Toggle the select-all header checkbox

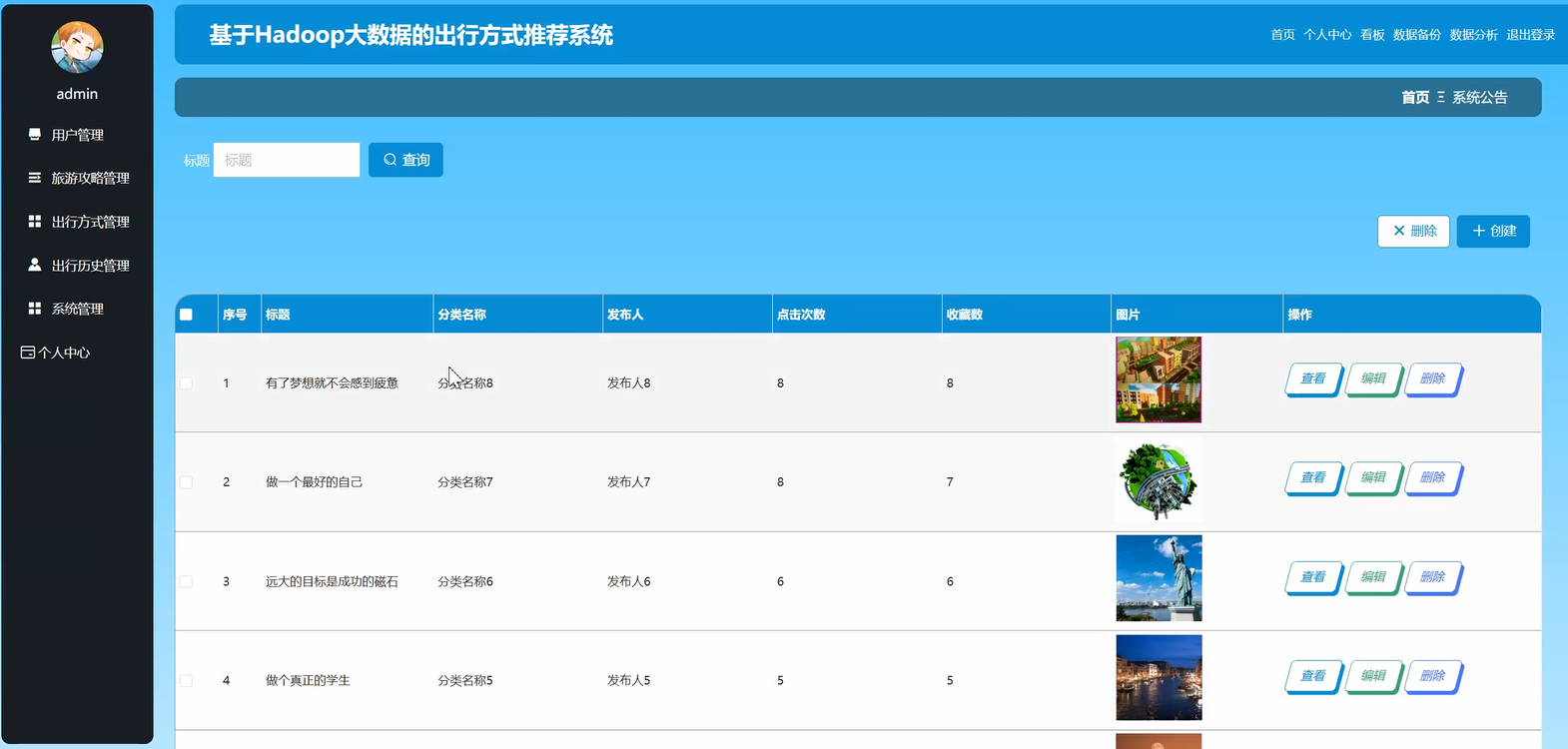186,315
